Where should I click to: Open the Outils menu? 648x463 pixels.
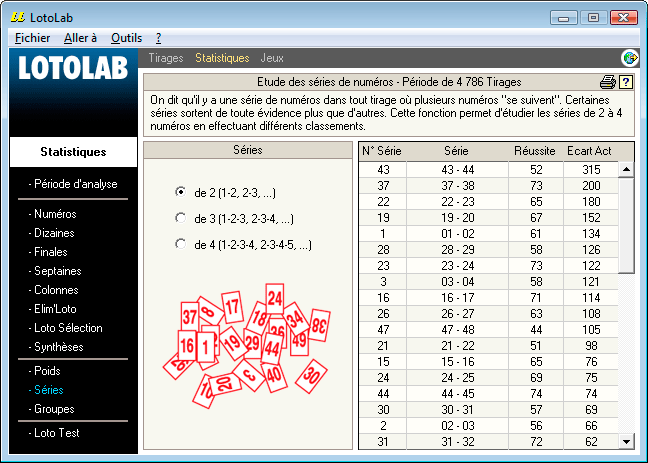click(126, 38)
